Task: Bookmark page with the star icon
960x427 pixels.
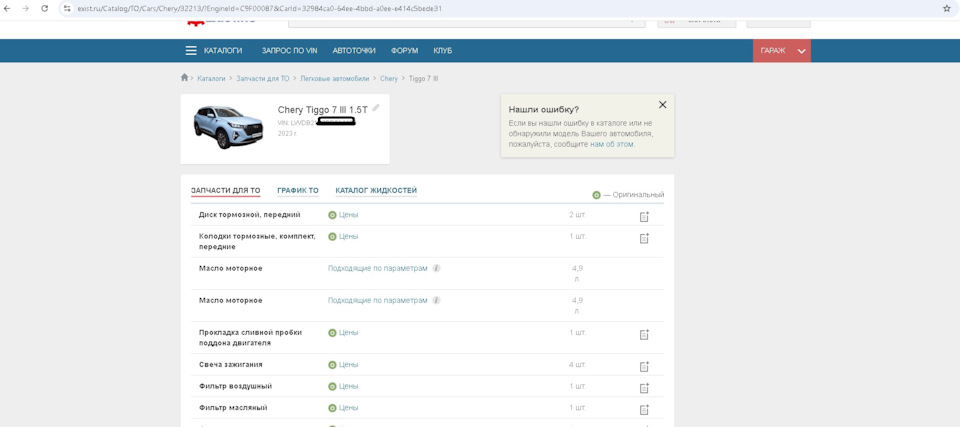Action: 947,9
